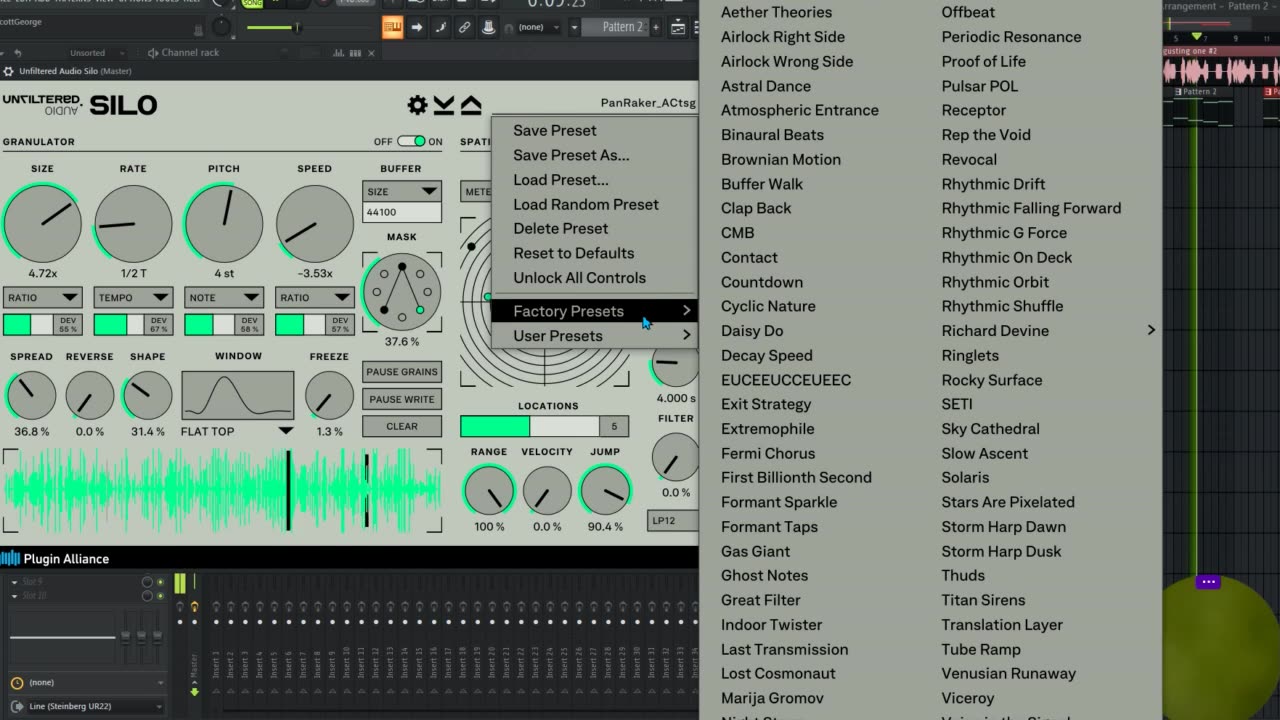Select the Sky Cathedral preset
The width and height of the screenshot is (1280, 720).
click(x=991, y=429)
